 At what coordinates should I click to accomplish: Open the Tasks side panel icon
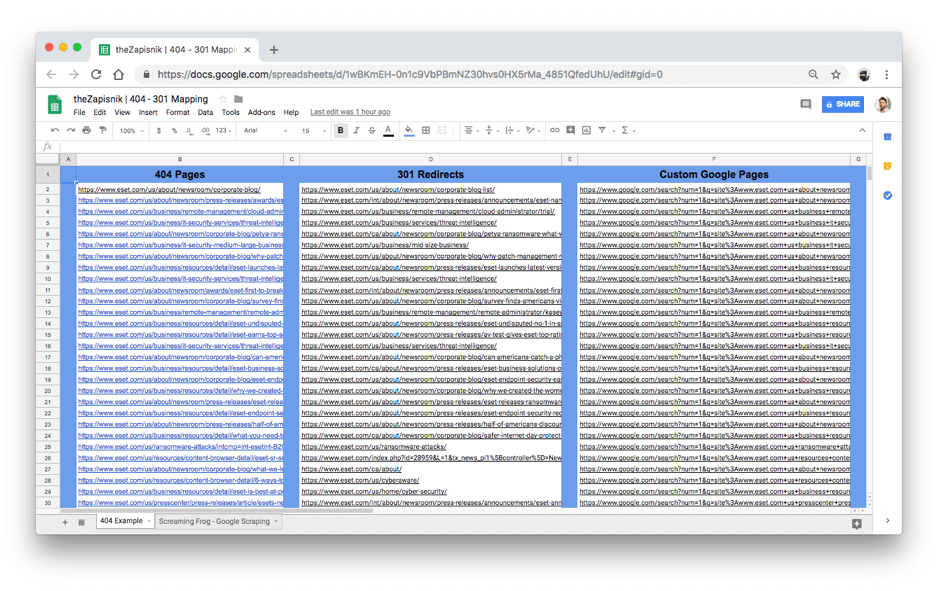click(887, 195)
